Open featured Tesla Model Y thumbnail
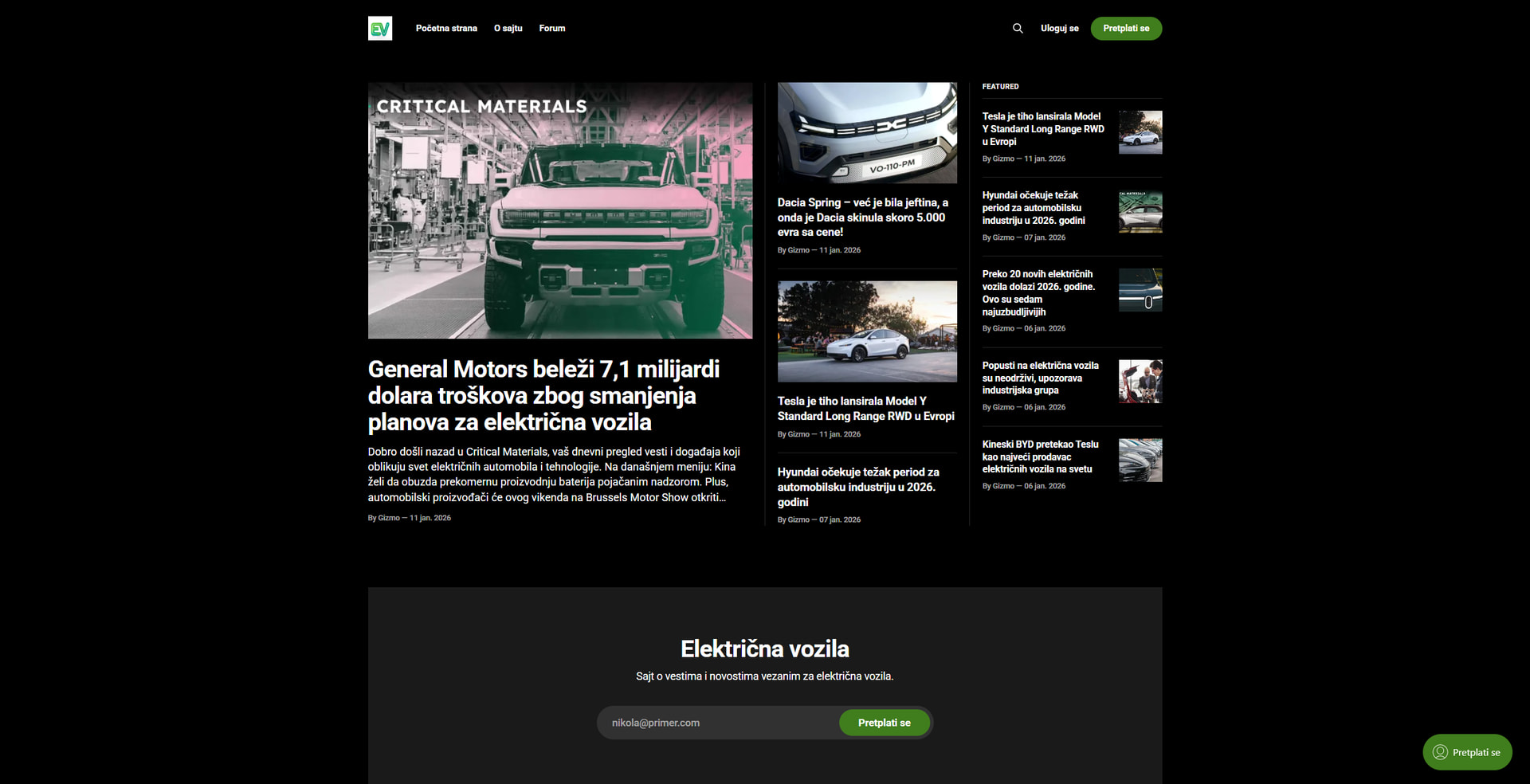The width and height of the screenshot is (1530, 784). [x=1140, y=132]
